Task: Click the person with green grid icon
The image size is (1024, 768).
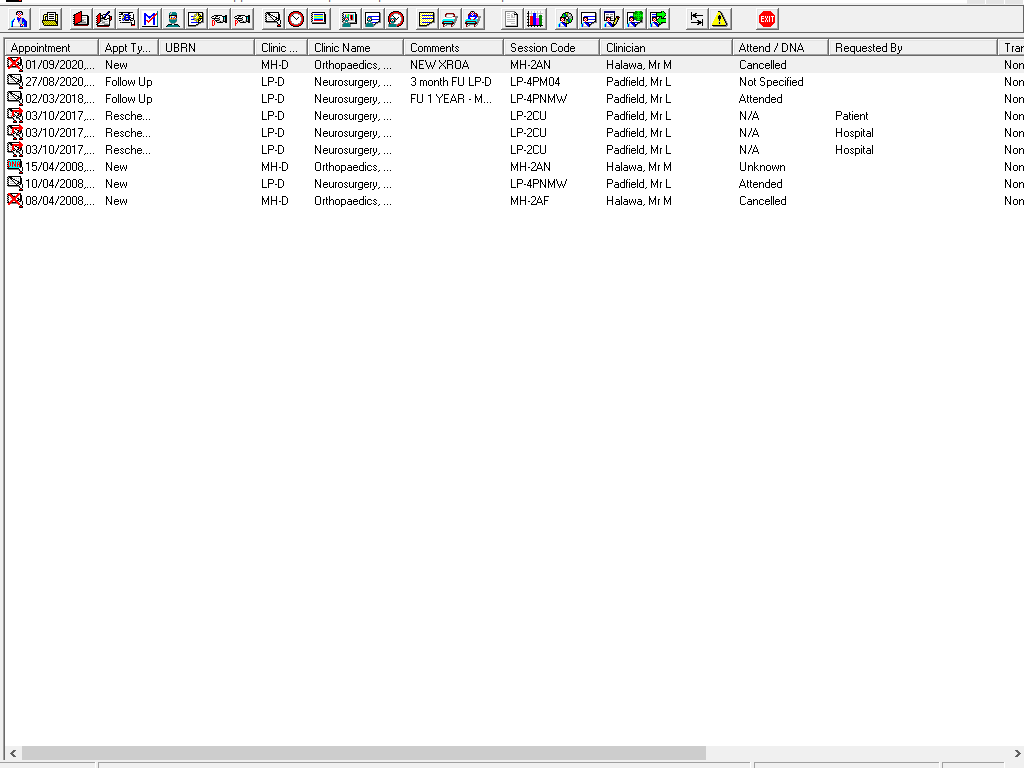Action: (x=635, y=19)
